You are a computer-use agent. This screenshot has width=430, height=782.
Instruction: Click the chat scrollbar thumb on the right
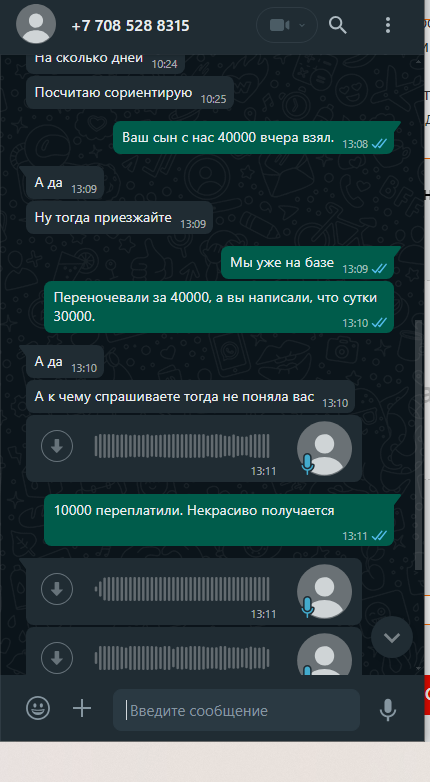tap(419, 444)
